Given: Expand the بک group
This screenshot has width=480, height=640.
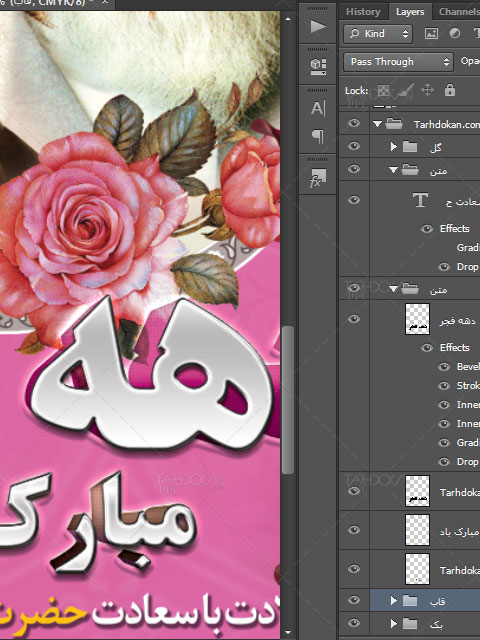Looking at the screenshot, I should [393, 624].
